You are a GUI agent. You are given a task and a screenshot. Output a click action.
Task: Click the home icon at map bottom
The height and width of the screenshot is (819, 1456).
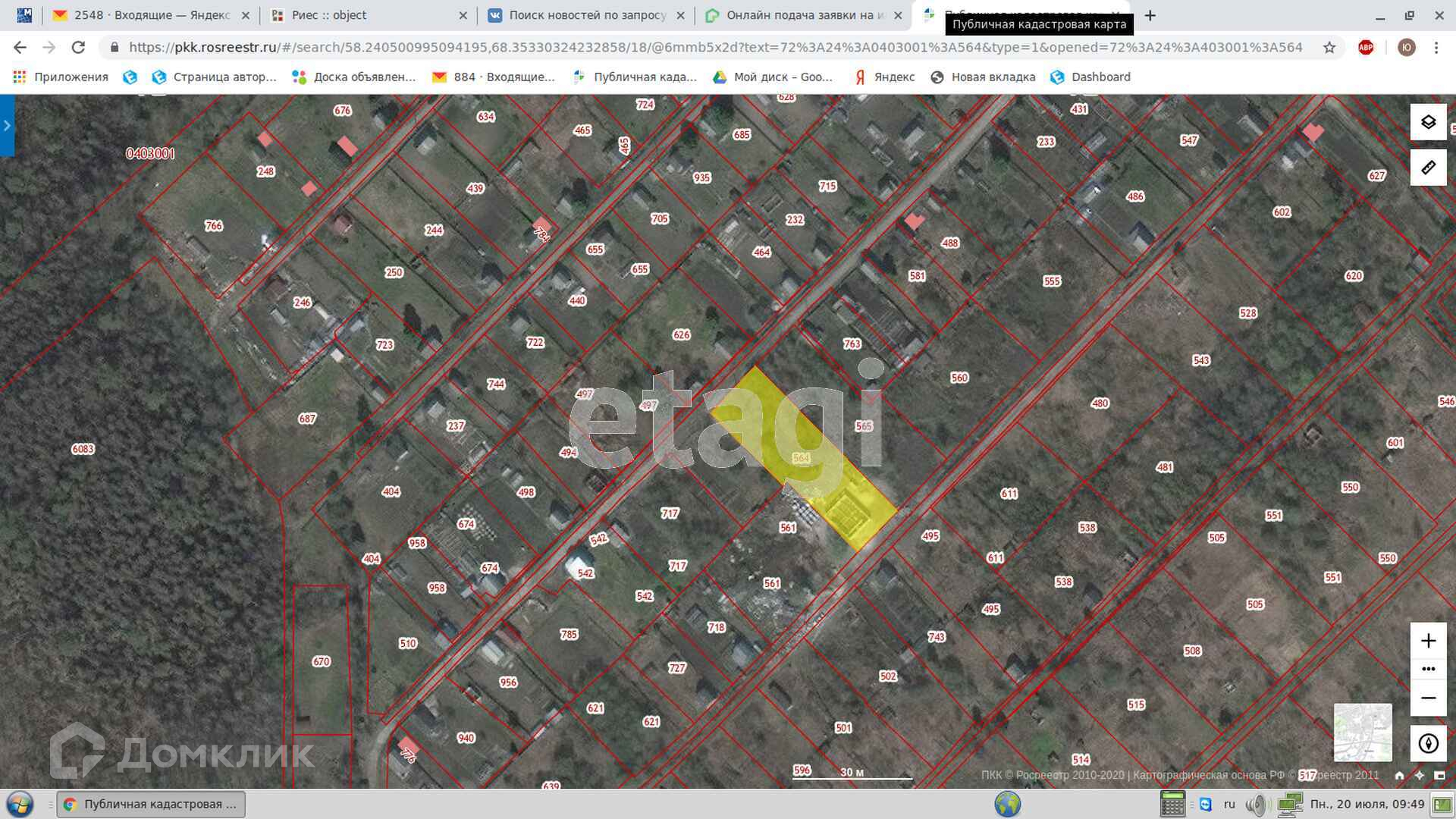click(1399, 775)
